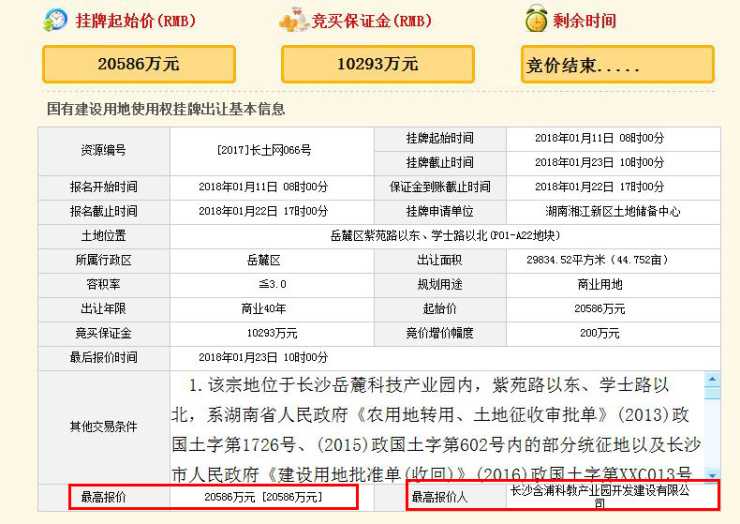The width and height of the screenshot is (740, 524).
Task: Click the 20586万元 starting price box
Action: click(x=139, y=64)
